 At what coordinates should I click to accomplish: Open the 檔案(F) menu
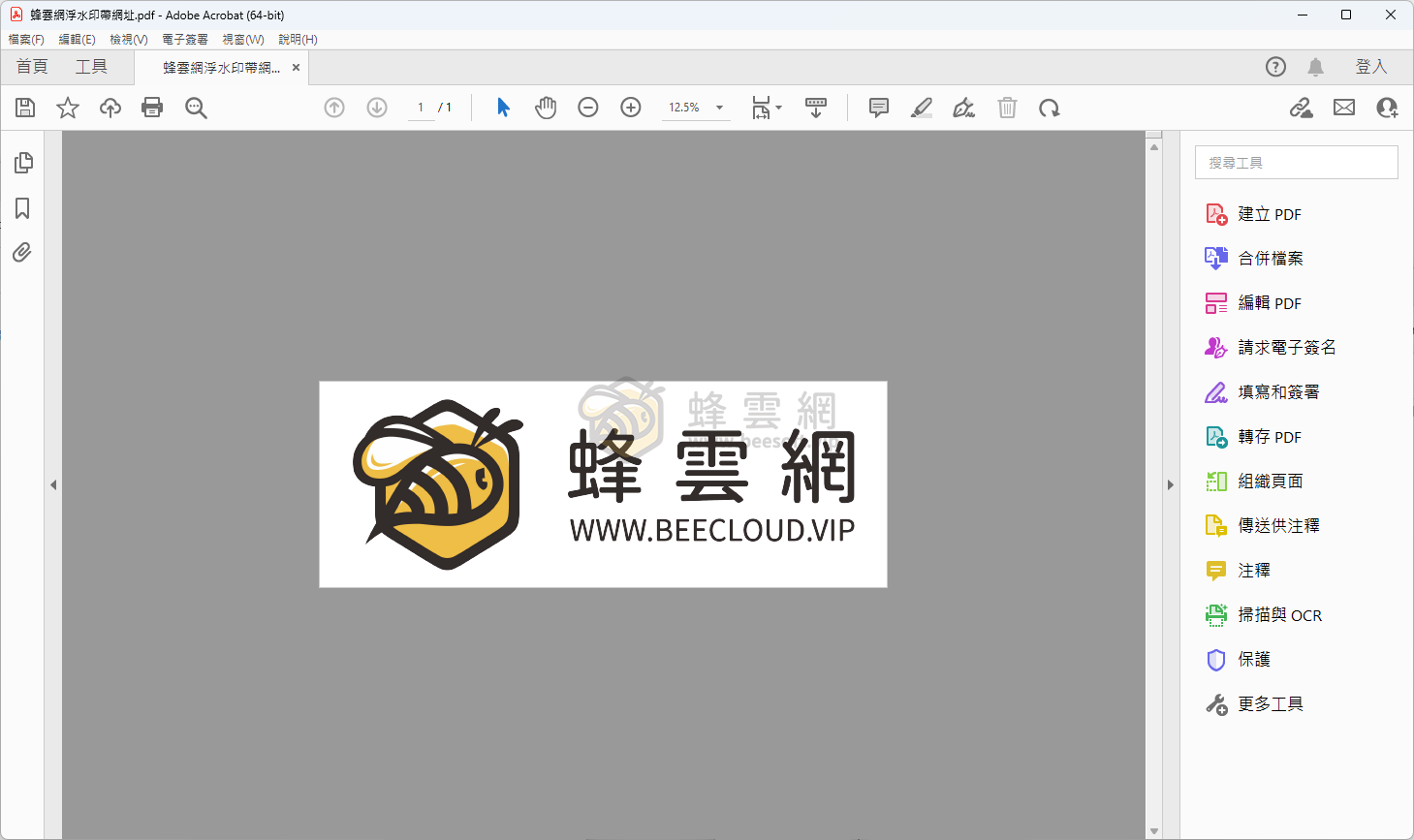pos(26,40)
